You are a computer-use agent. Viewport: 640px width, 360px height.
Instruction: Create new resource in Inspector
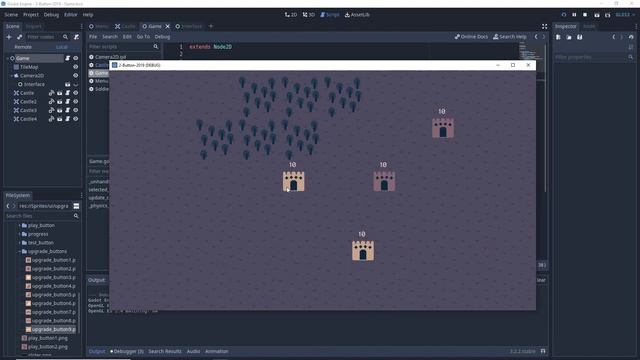(558, 37)
